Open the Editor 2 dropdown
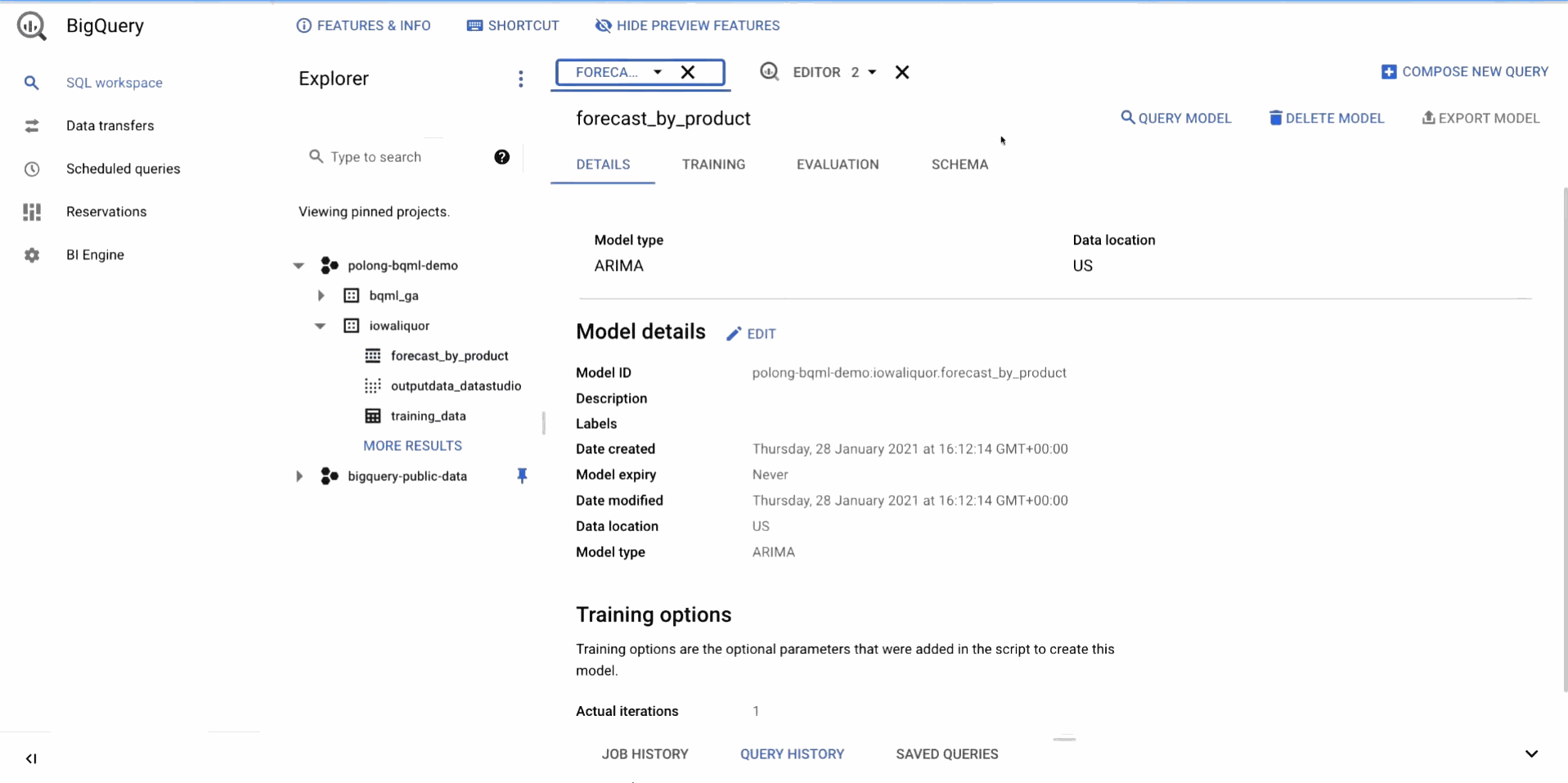The image size is (1568, 783). tap(872, 72)
